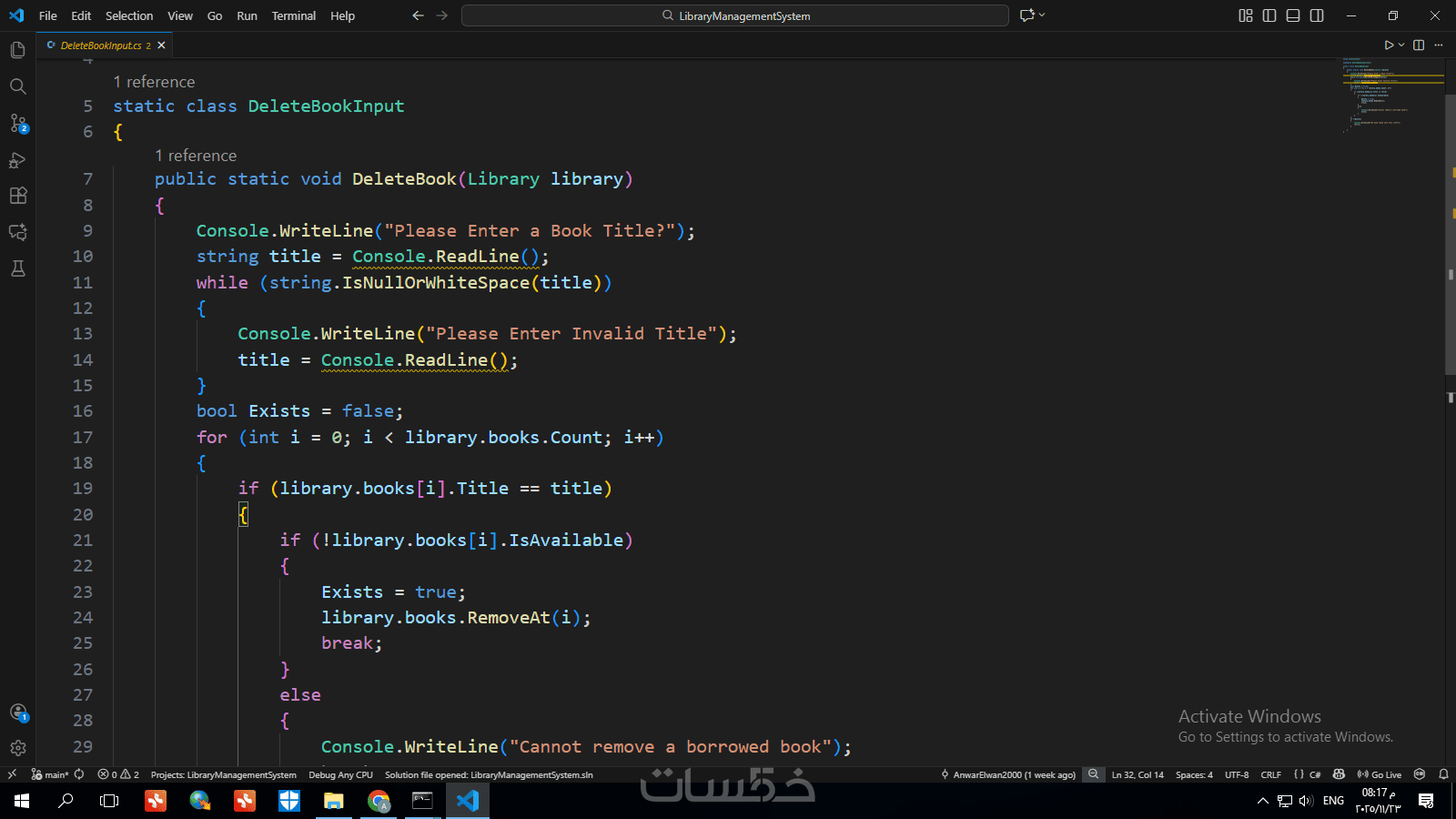Open Source Control view with 2 changes

[x=17, y=123]
